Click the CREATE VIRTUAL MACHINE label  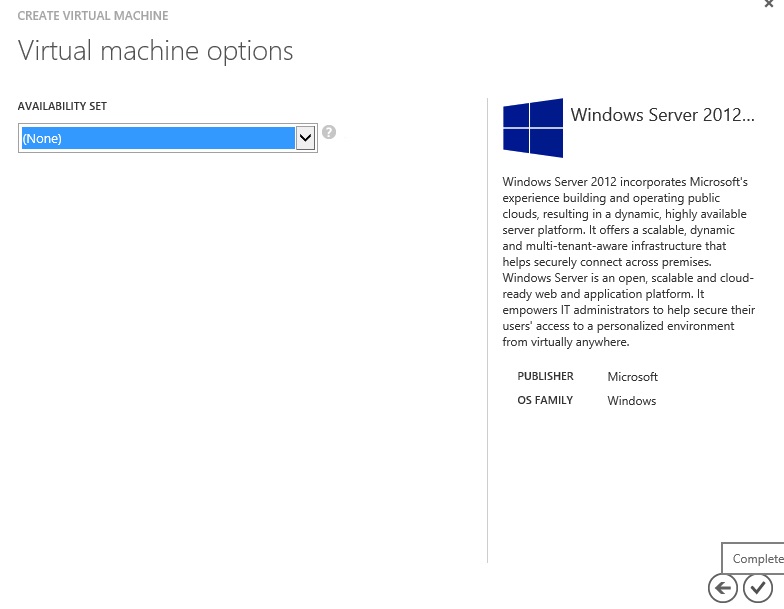pyautogui.click(x=93, y=16)
